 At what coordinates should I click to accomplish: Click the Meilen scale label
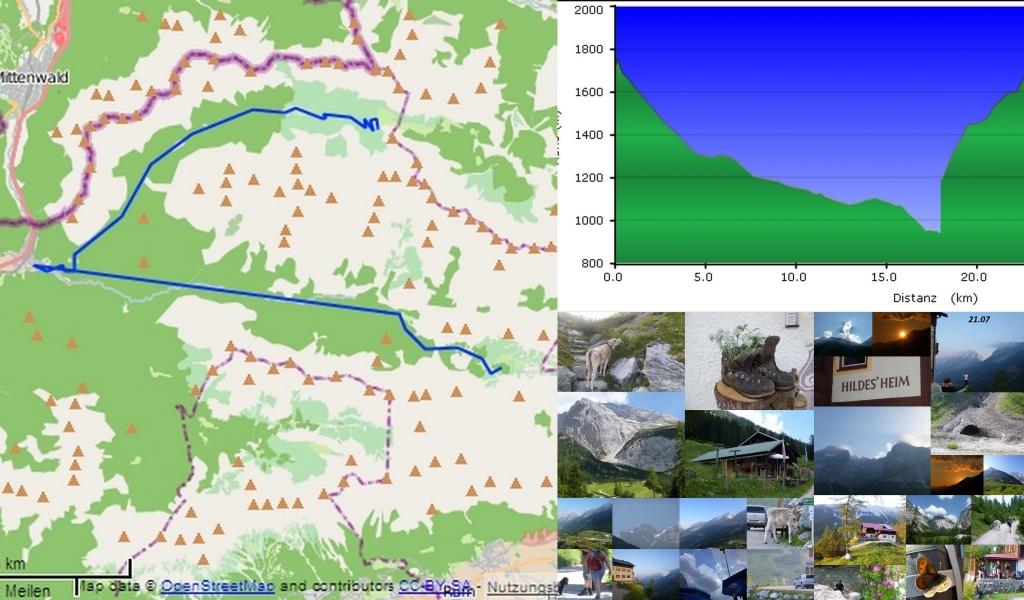(26, 591)
